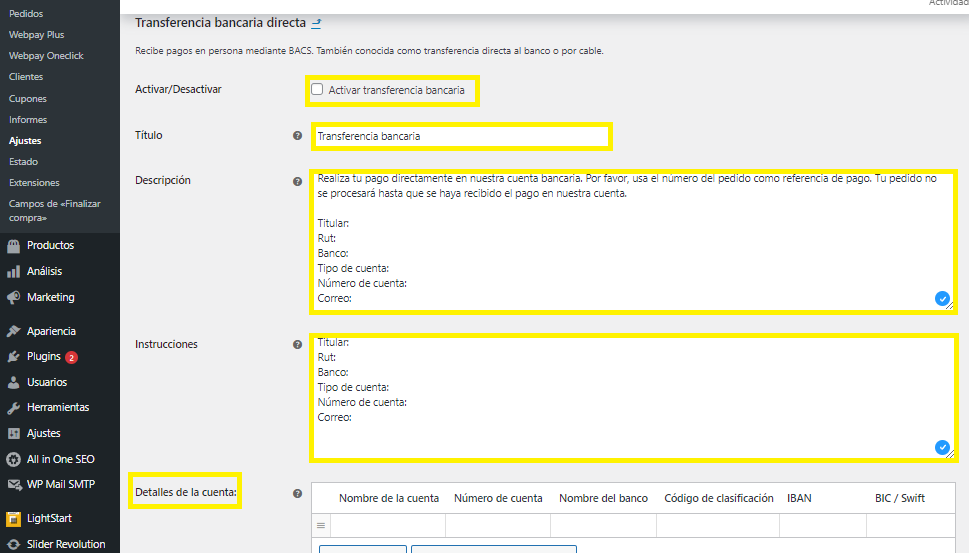Open the Productos menu icon
969x553 pixels.
coord(13,246)
